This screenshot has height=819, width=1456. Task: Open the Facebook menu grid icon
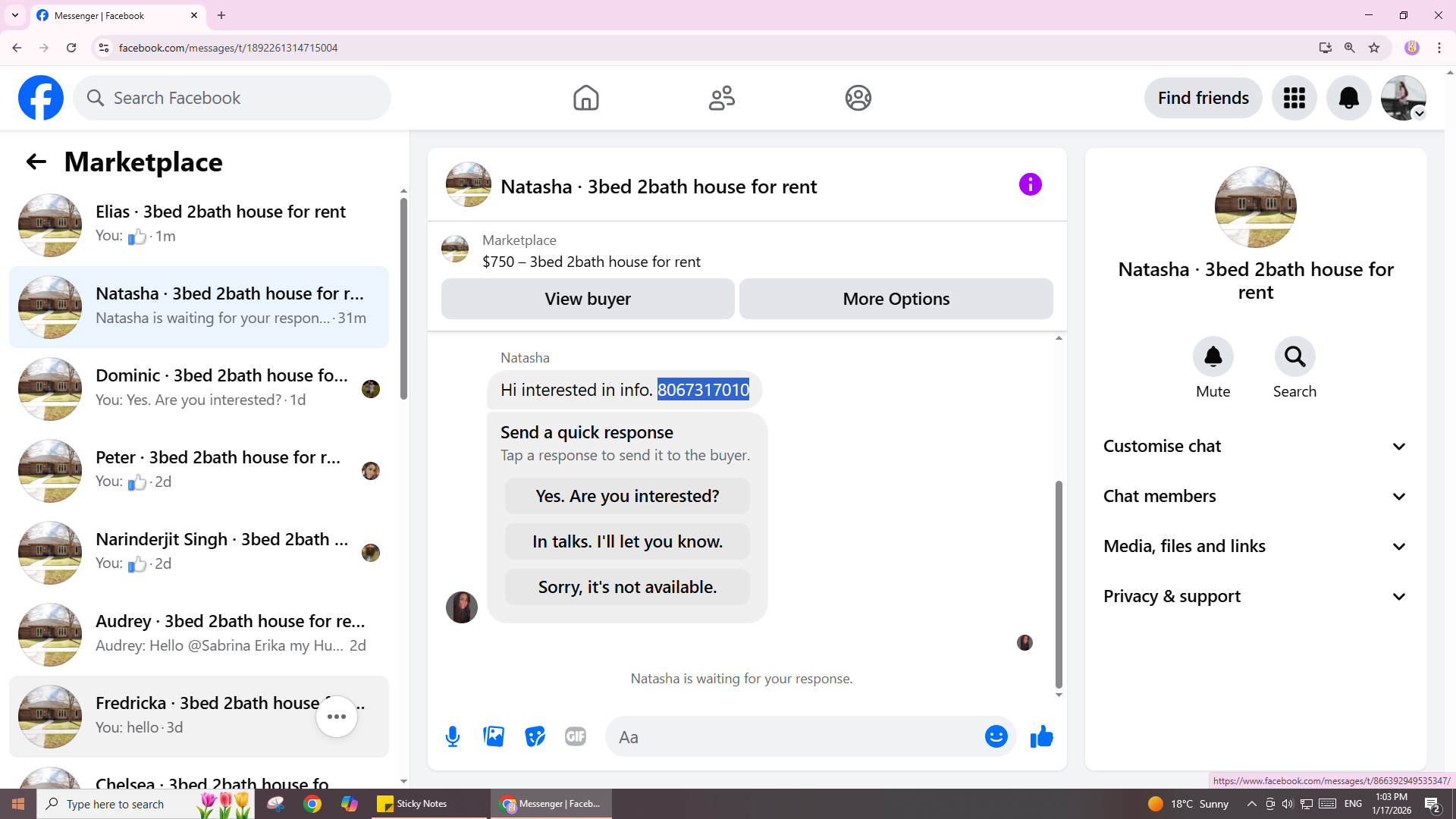point(1294,98)
